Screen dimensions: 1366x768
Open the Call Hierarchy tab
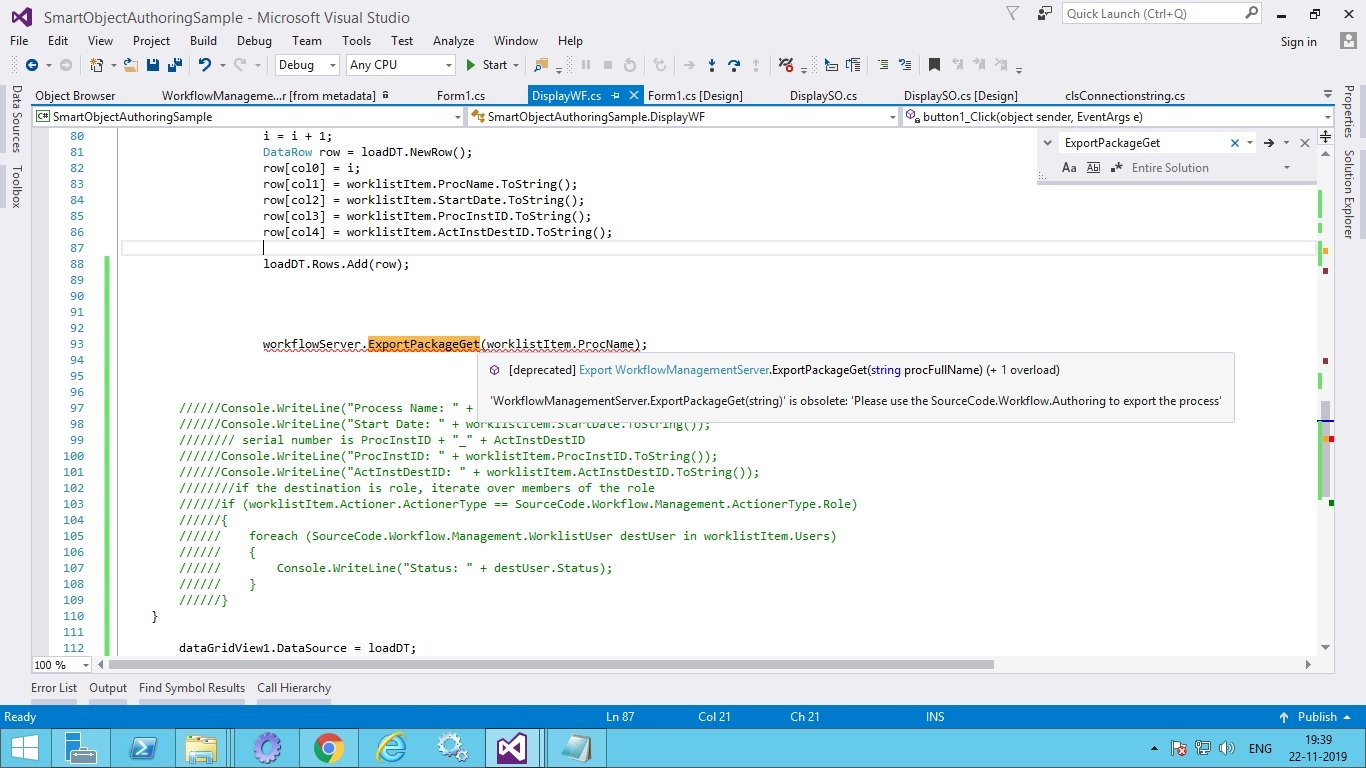[294, 688]
